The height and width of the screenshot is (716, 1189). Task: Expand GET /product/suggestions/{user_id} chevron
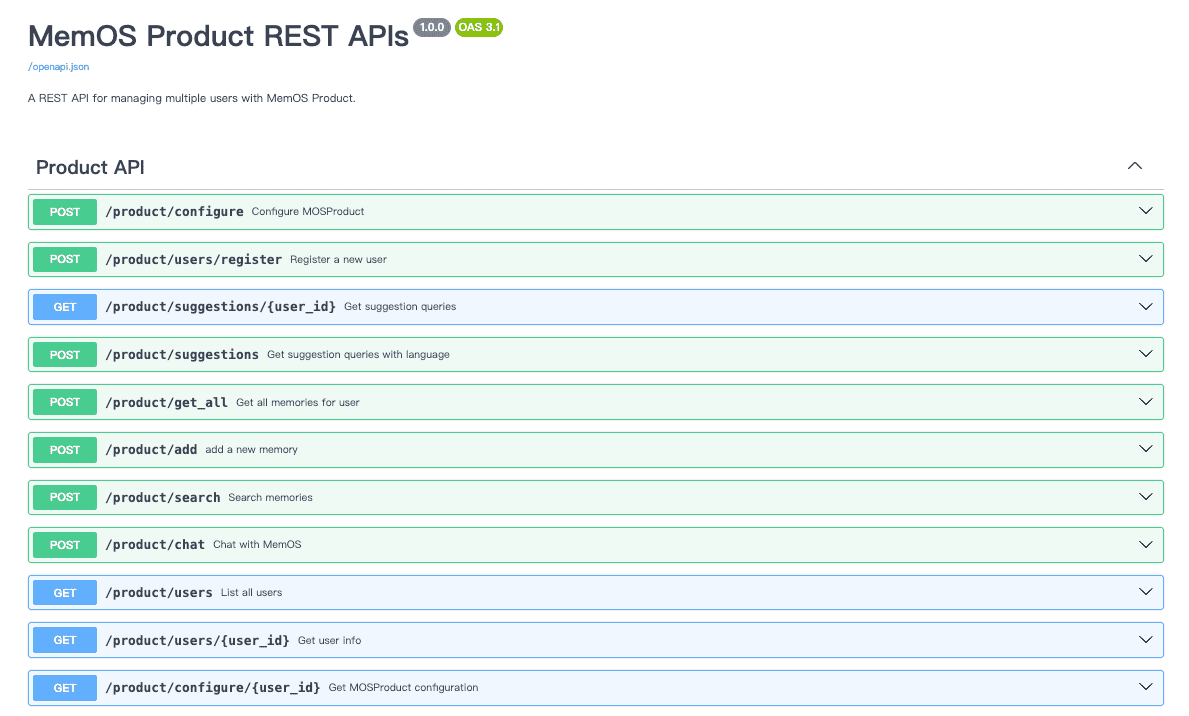pyautogui.click(x=1146, y=306)
